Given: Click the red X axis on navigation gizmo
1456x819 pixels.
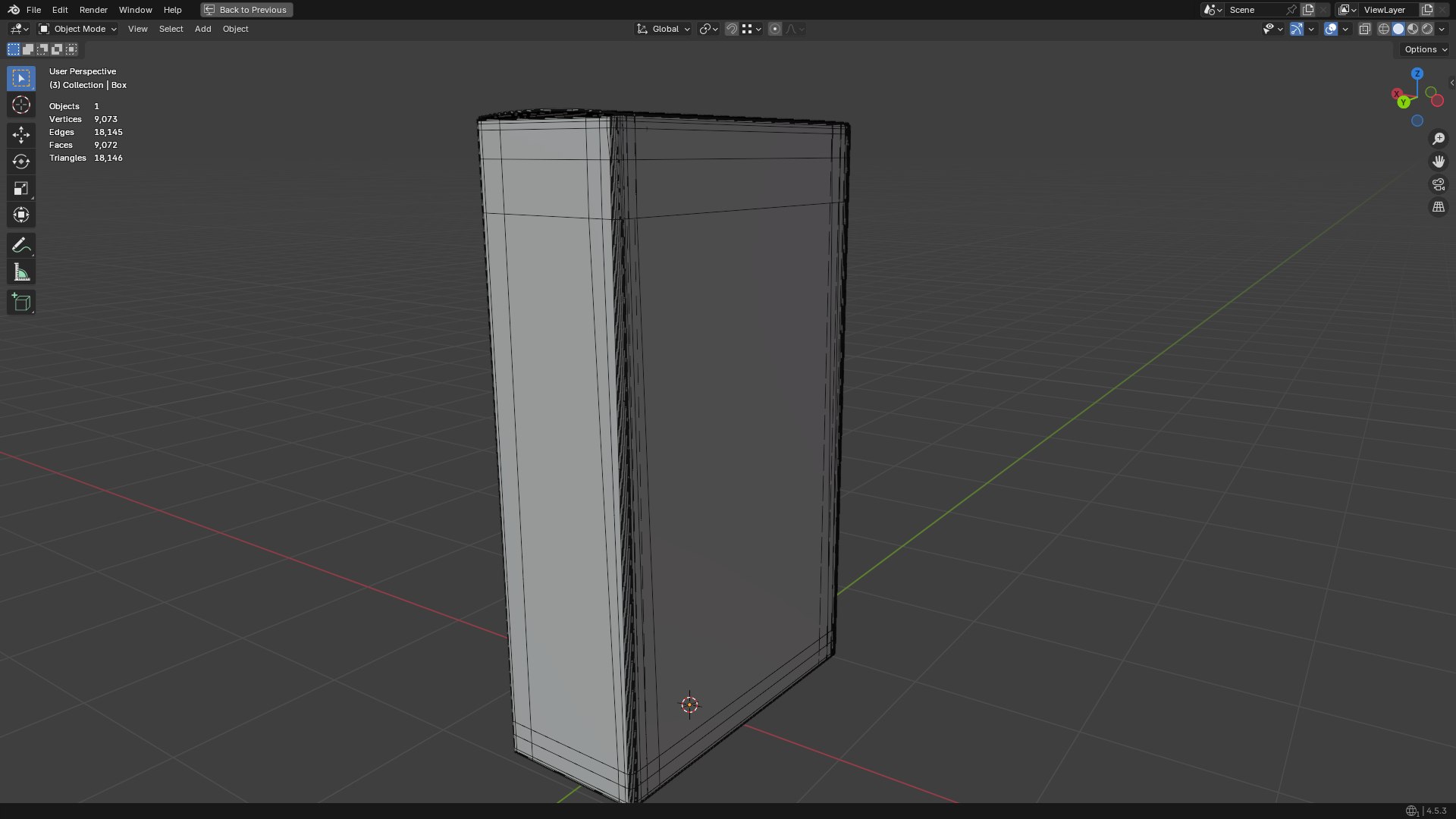Looking at the screenshot, I should pyautogui.click(x=1396, y=94).
